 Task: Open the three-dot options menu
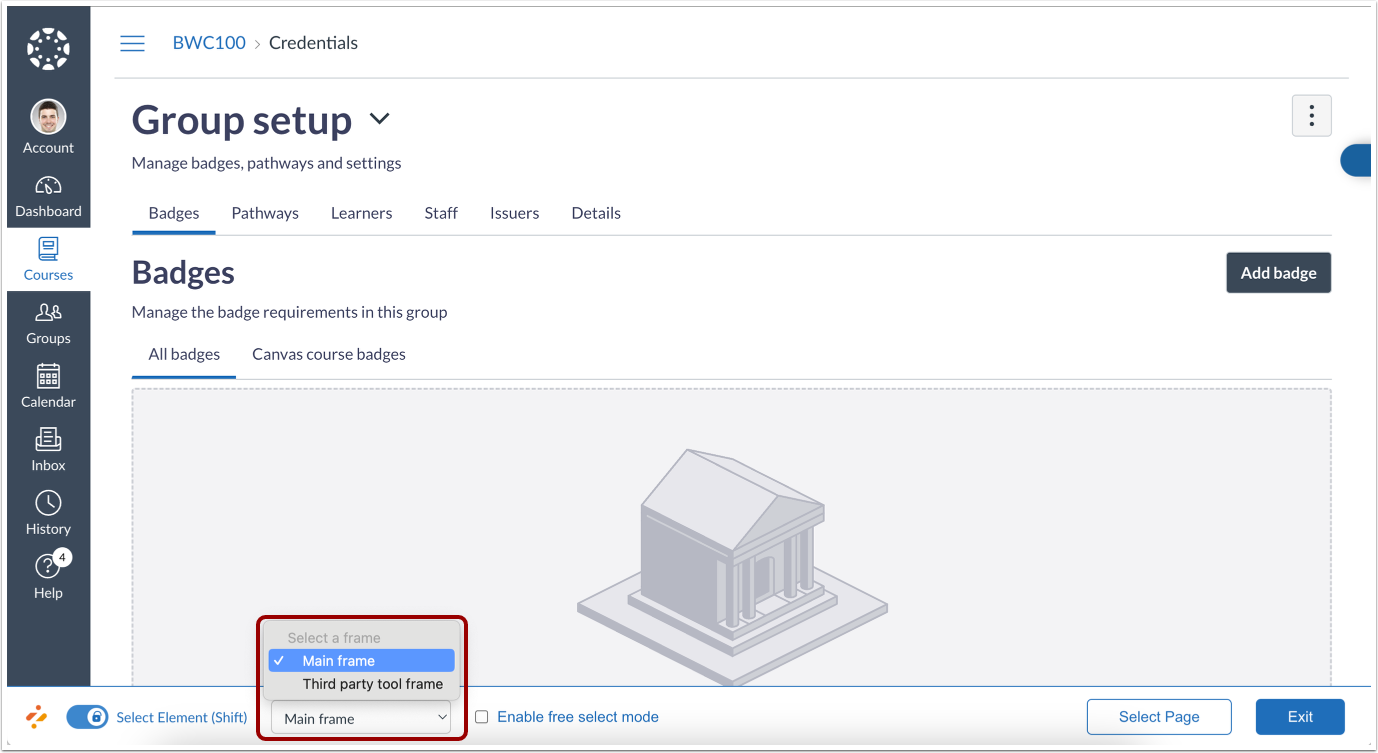point(1311,116)
